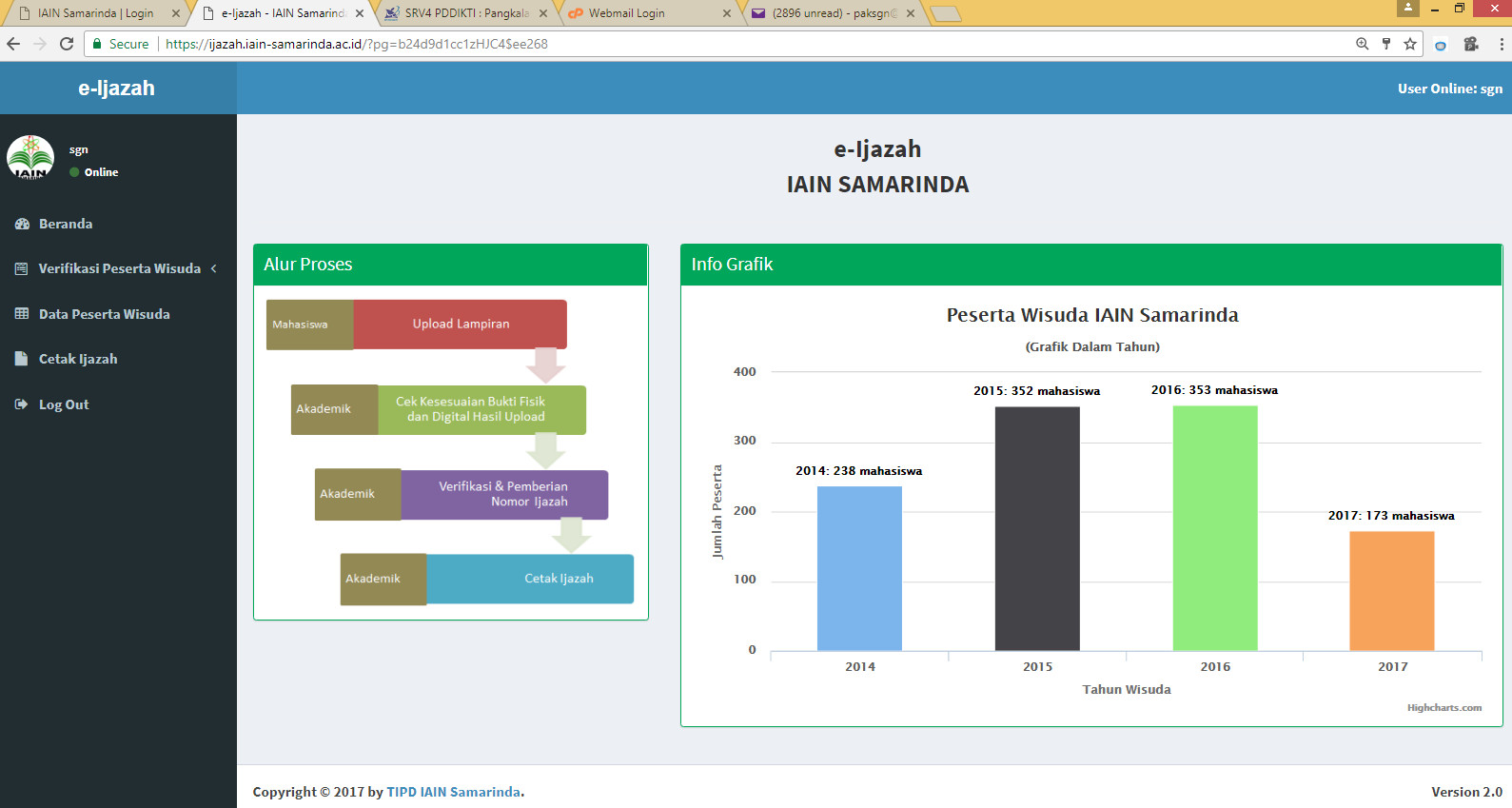
Task: Click the orange 2017 chart bar
Action: (x=1392, y=591)
